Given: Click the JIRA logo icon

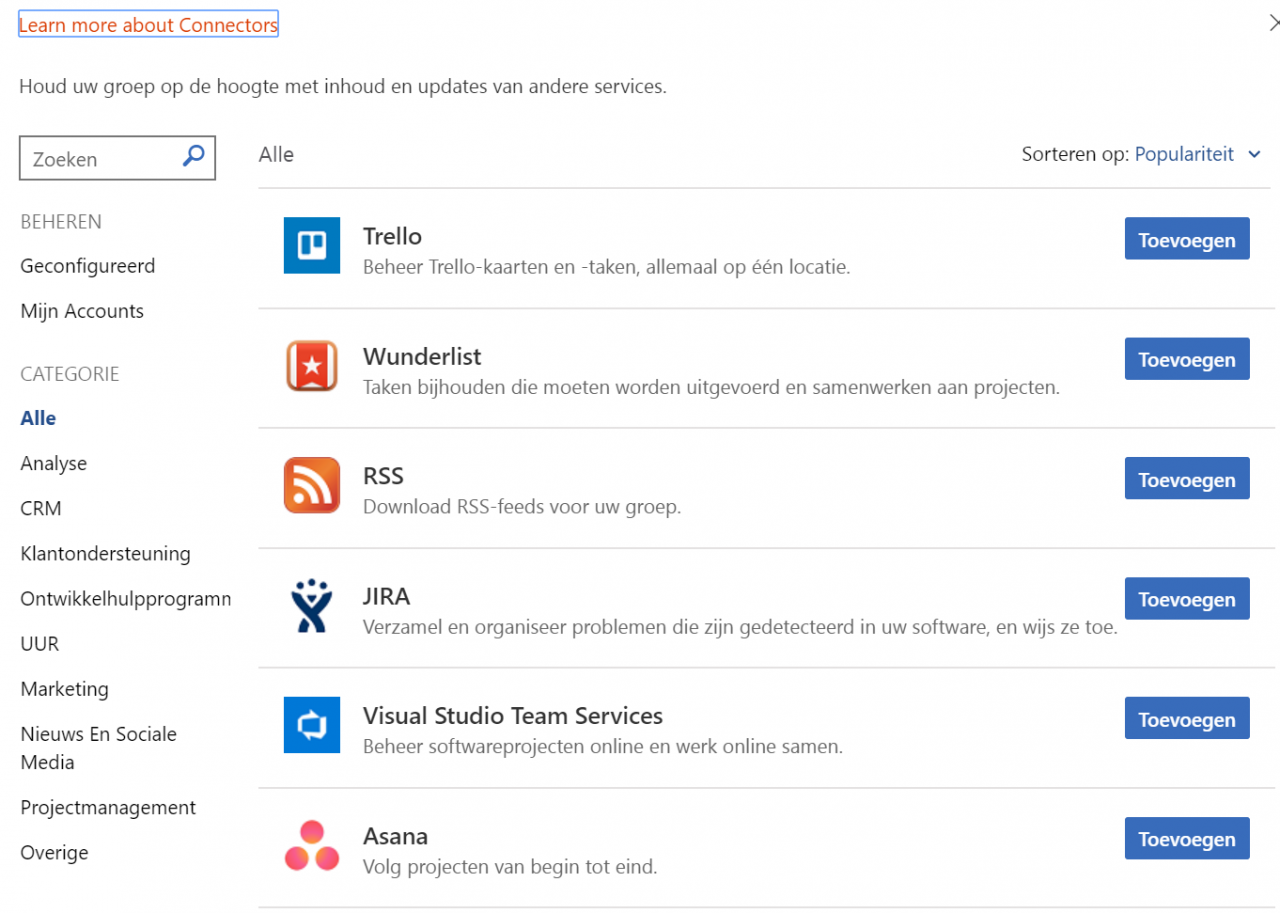Looking at the screenshot, I should tap(312, 605).
